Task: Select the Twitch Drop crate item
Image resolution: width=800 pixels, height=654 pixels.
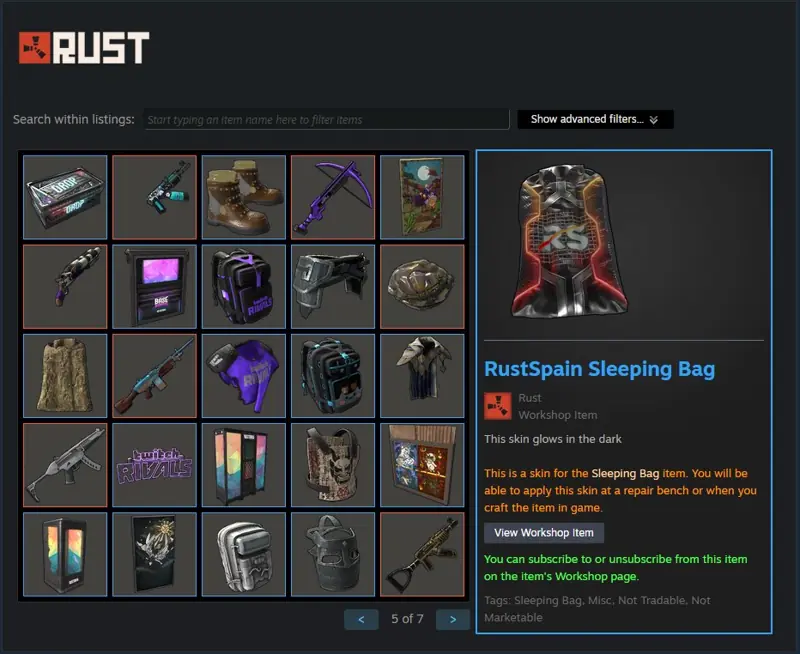Action: [x=65, y=197]
